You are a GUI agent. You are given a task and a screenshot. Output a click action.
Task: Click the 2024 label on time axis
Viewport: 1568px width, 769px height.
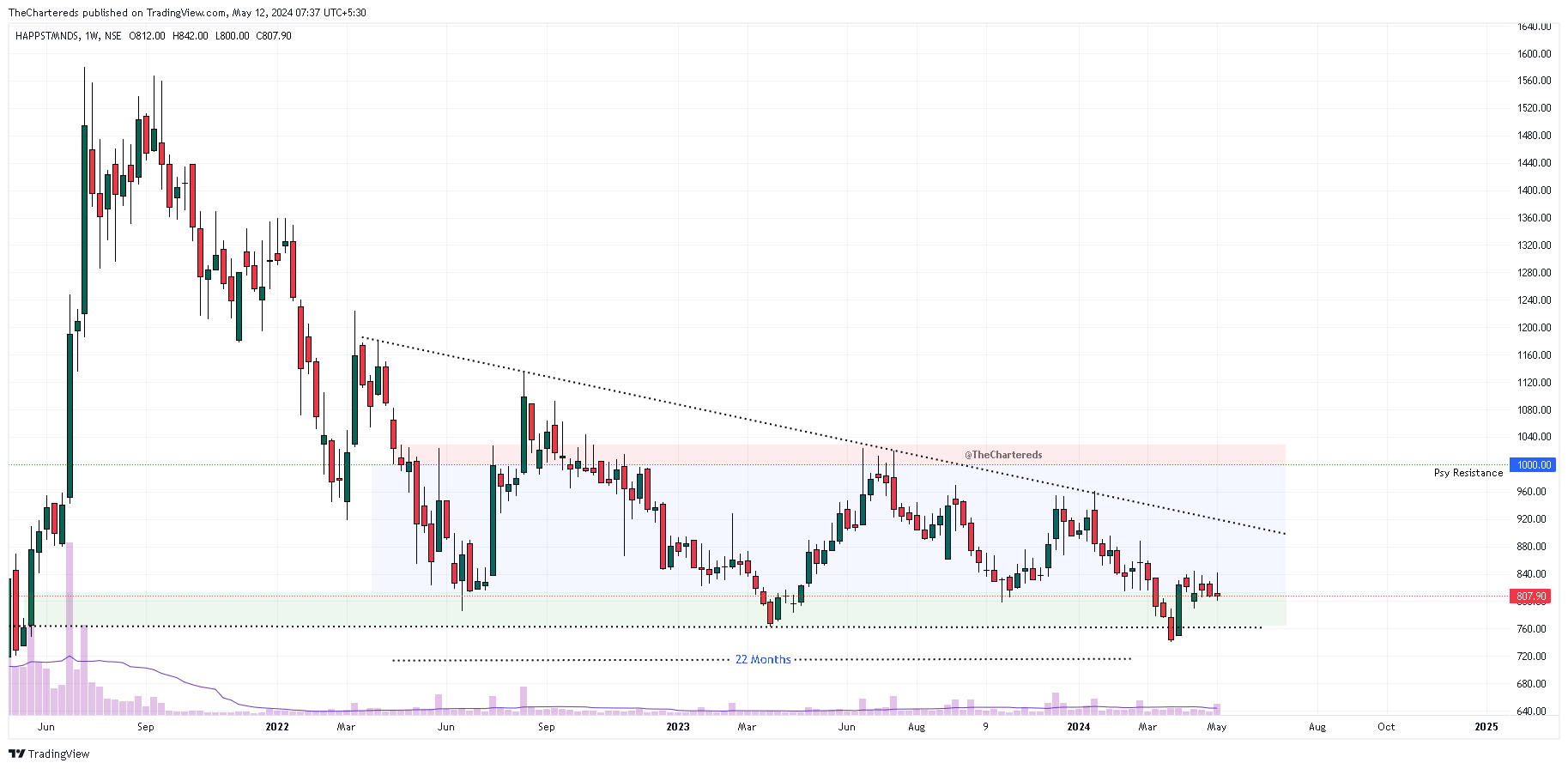pyautogui.click(x=1079, y=727)
